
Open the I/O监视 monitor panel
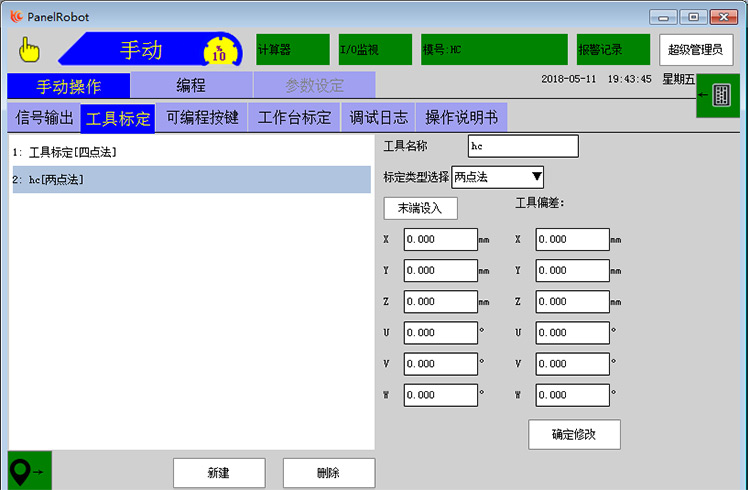[x=374, y=49]
